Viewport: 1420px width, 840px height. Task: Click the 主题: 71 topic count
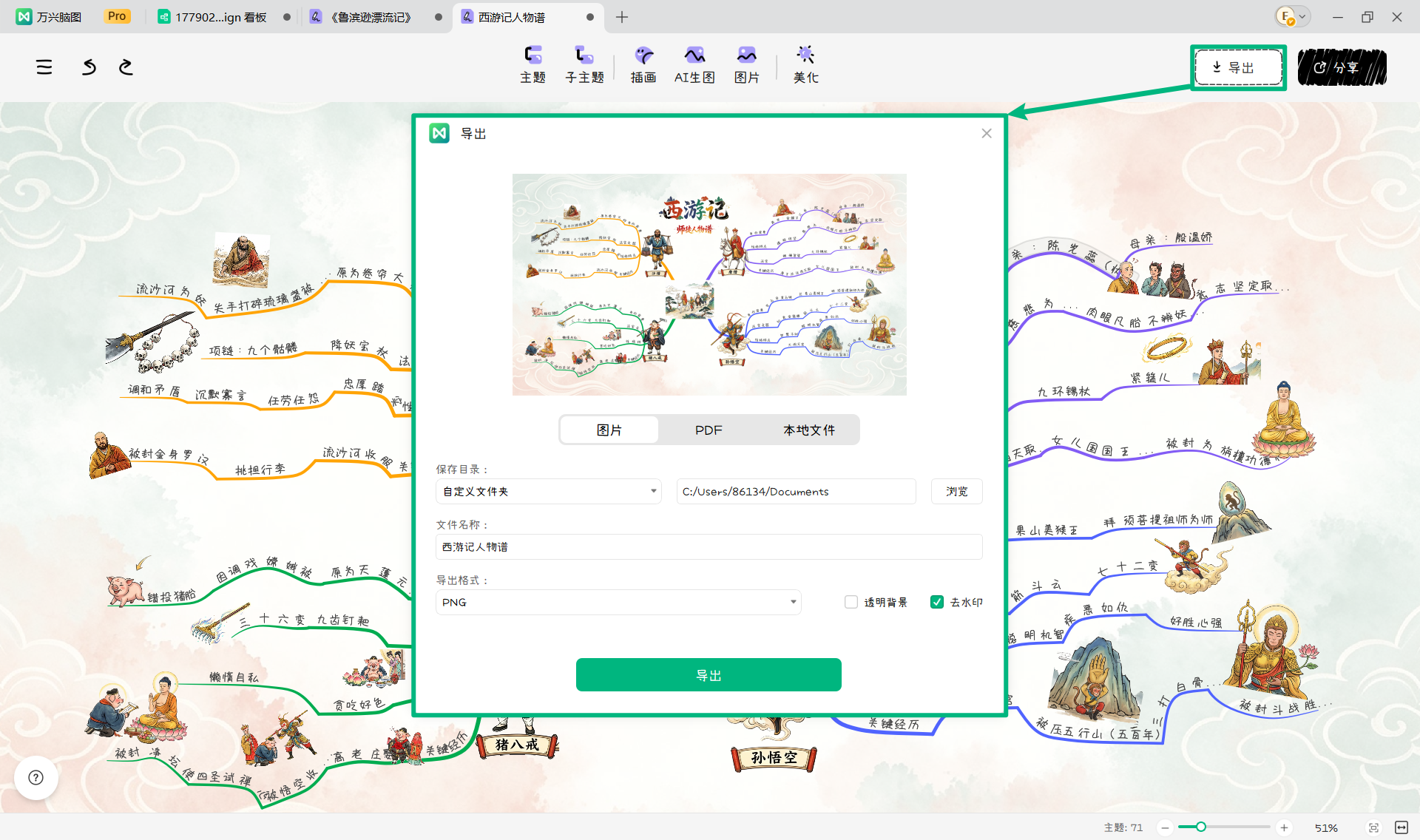coord(1123,827)
